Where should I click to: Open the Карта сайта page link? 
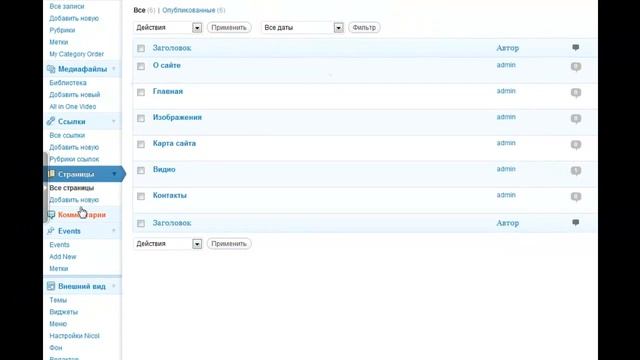174,143
